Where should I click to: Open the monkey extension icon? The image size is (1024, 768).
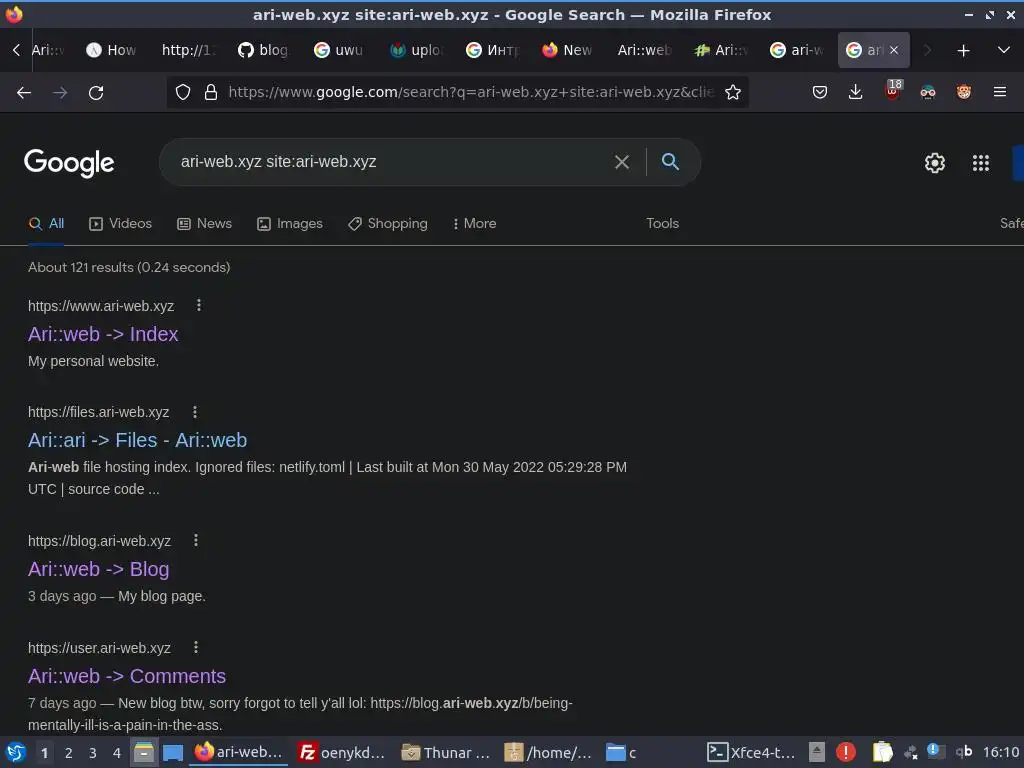click(964, 93)
